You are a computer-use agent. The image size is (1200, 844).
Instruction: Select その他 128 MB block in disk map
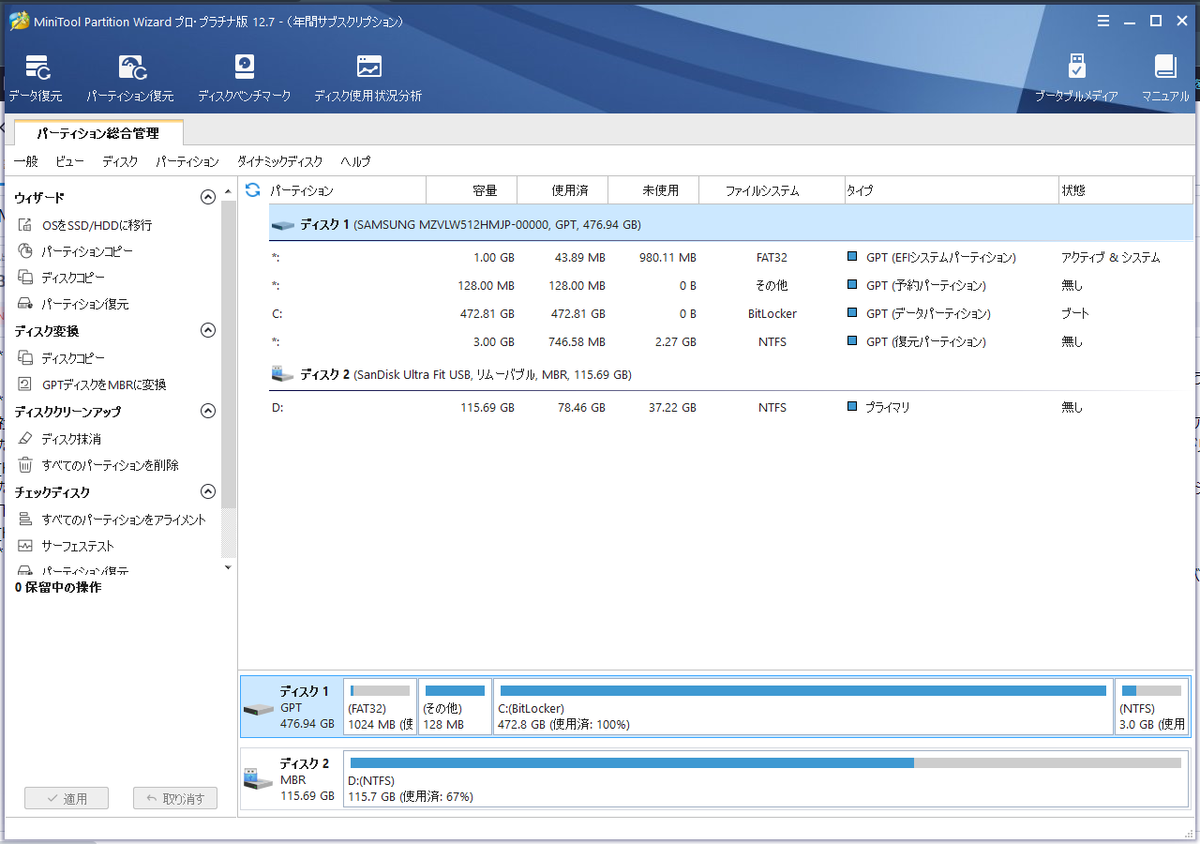pyautogui.click(x=455, y=707)
